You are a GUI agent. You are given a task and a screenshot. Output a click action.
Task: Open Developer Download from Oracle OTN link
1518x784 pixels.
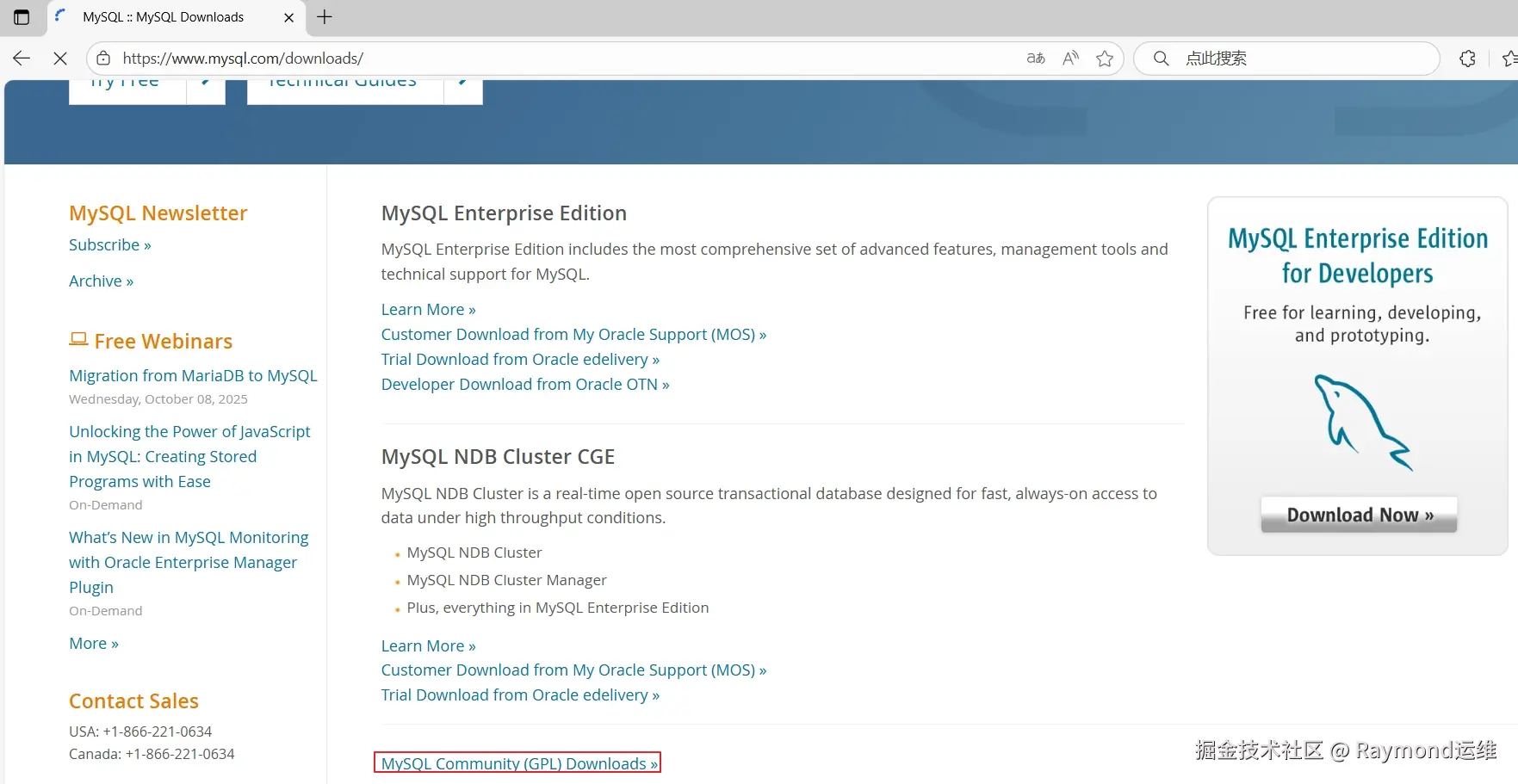pyautogui.click(x=525, y=385)
